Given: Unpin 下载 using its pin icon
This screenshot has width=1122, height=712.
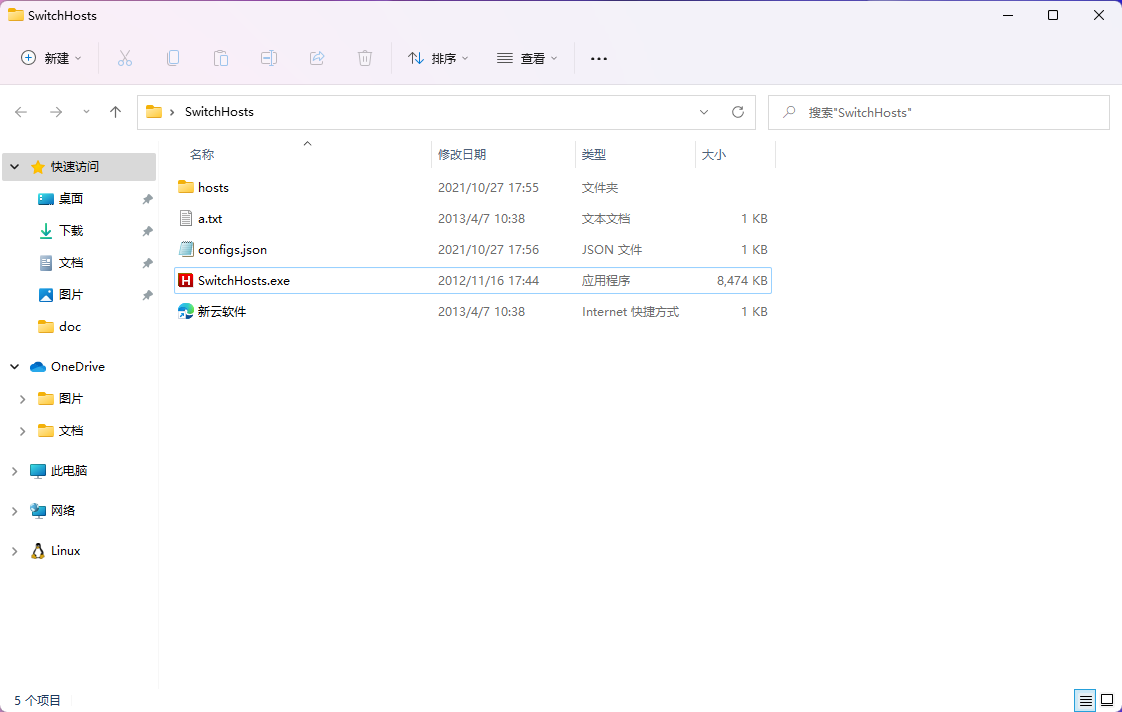Looking at the screenshot, I should [147, 231].
